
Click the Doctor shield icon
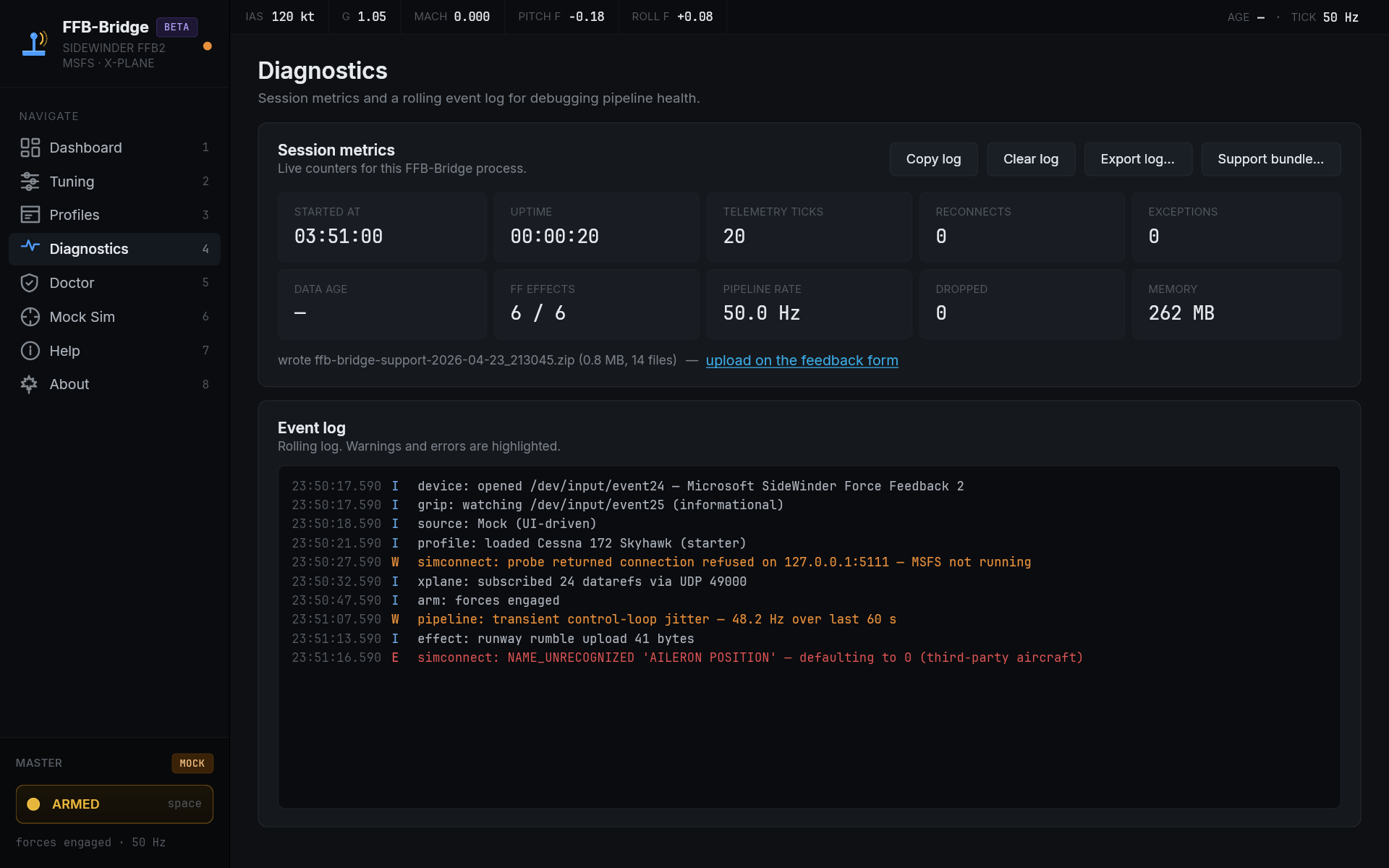coord(30,283)
